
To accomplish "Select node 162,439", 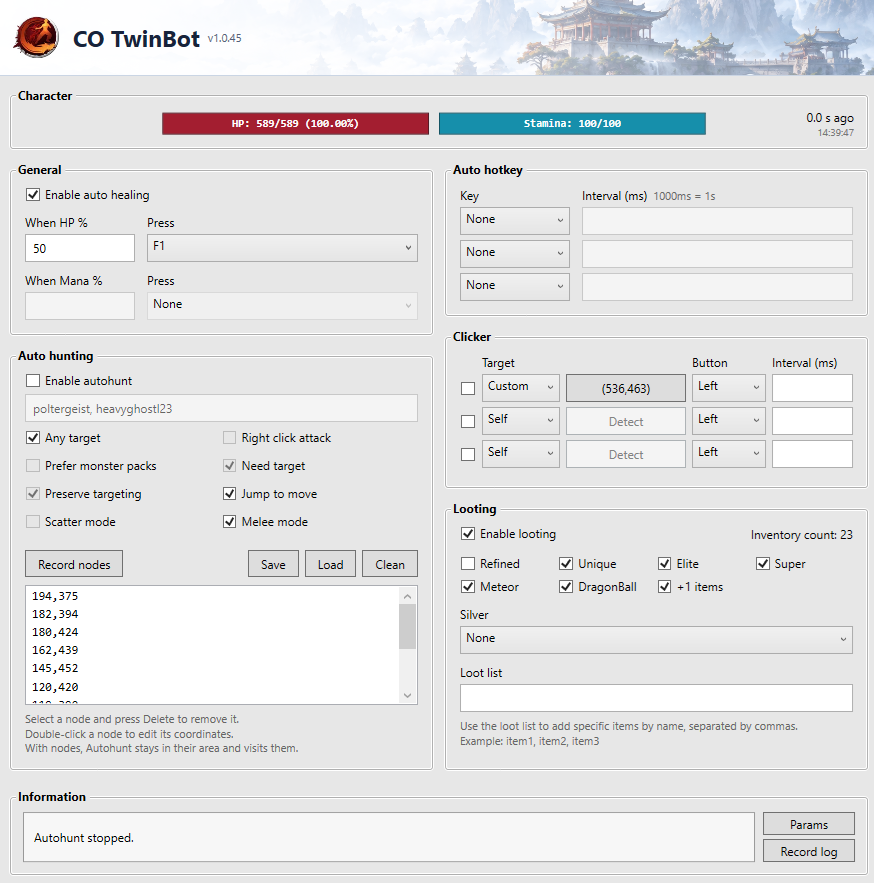I will click(x=55, y=650).
